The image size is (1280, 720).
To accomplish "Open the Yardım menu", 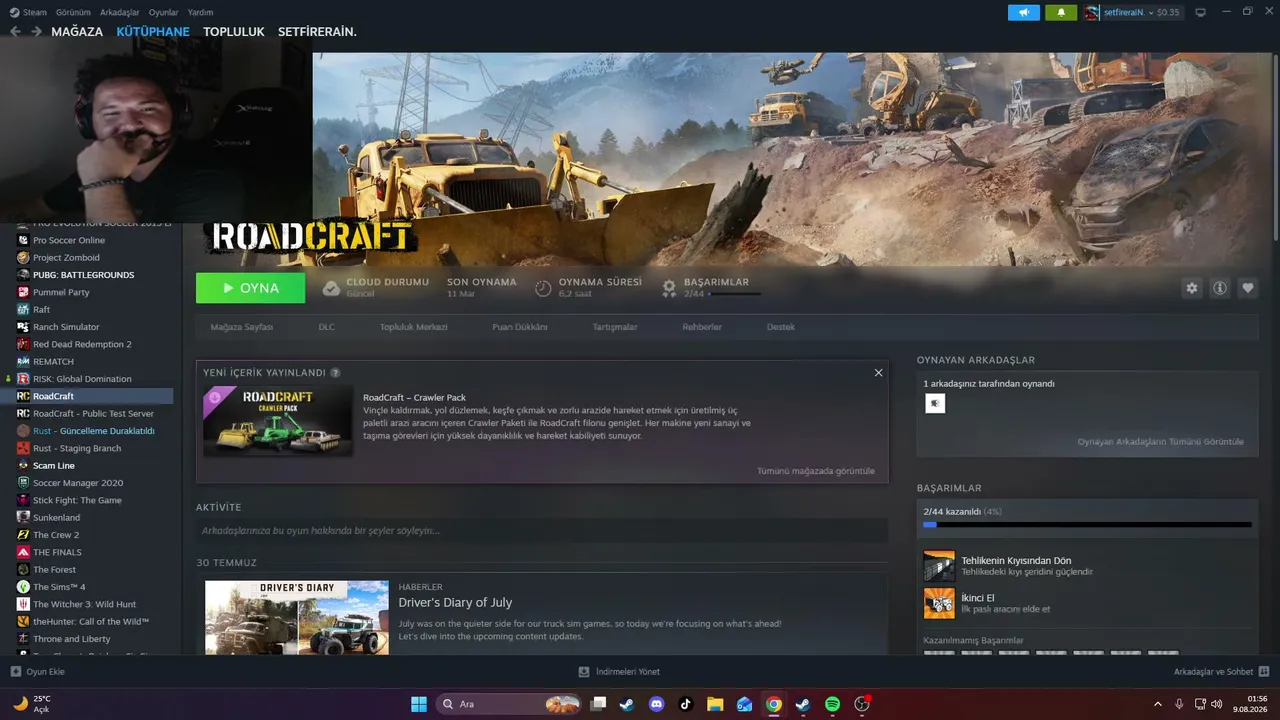I will coord(200,12).
